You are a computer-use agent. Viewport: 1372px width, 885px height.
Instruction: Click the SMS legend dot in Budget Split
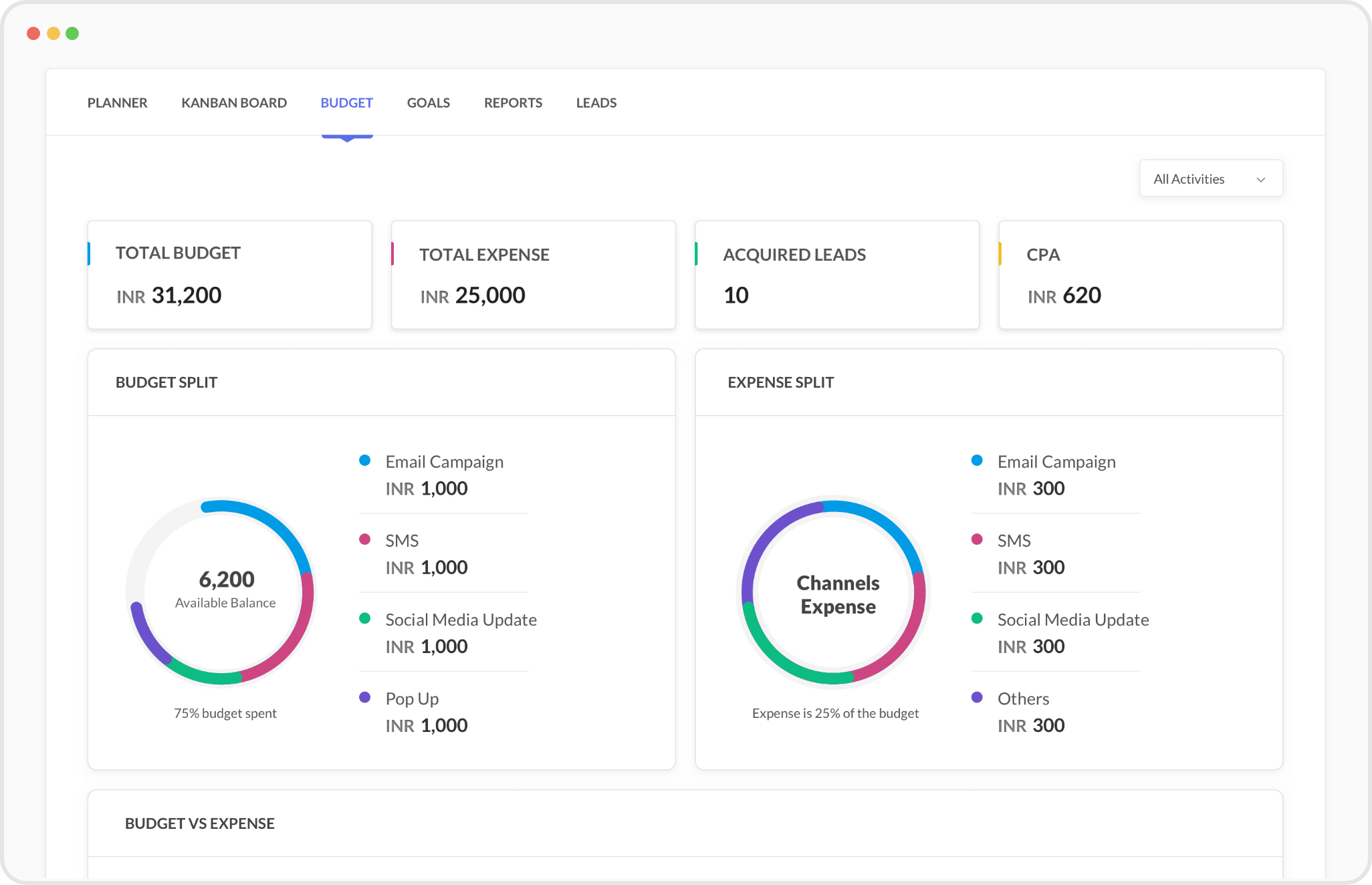coord(365,539)
